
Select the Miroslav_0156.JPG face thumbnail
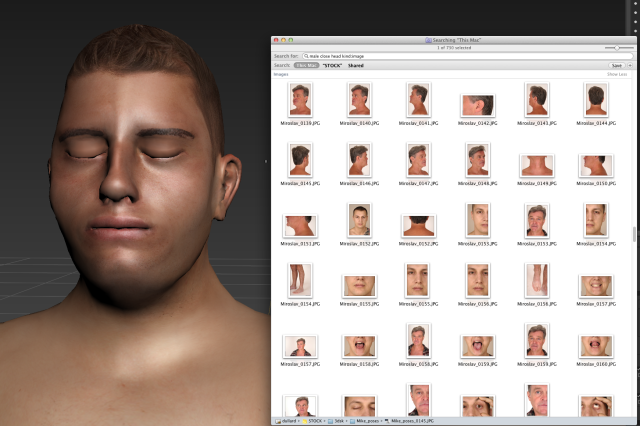(x=478, y=280)
